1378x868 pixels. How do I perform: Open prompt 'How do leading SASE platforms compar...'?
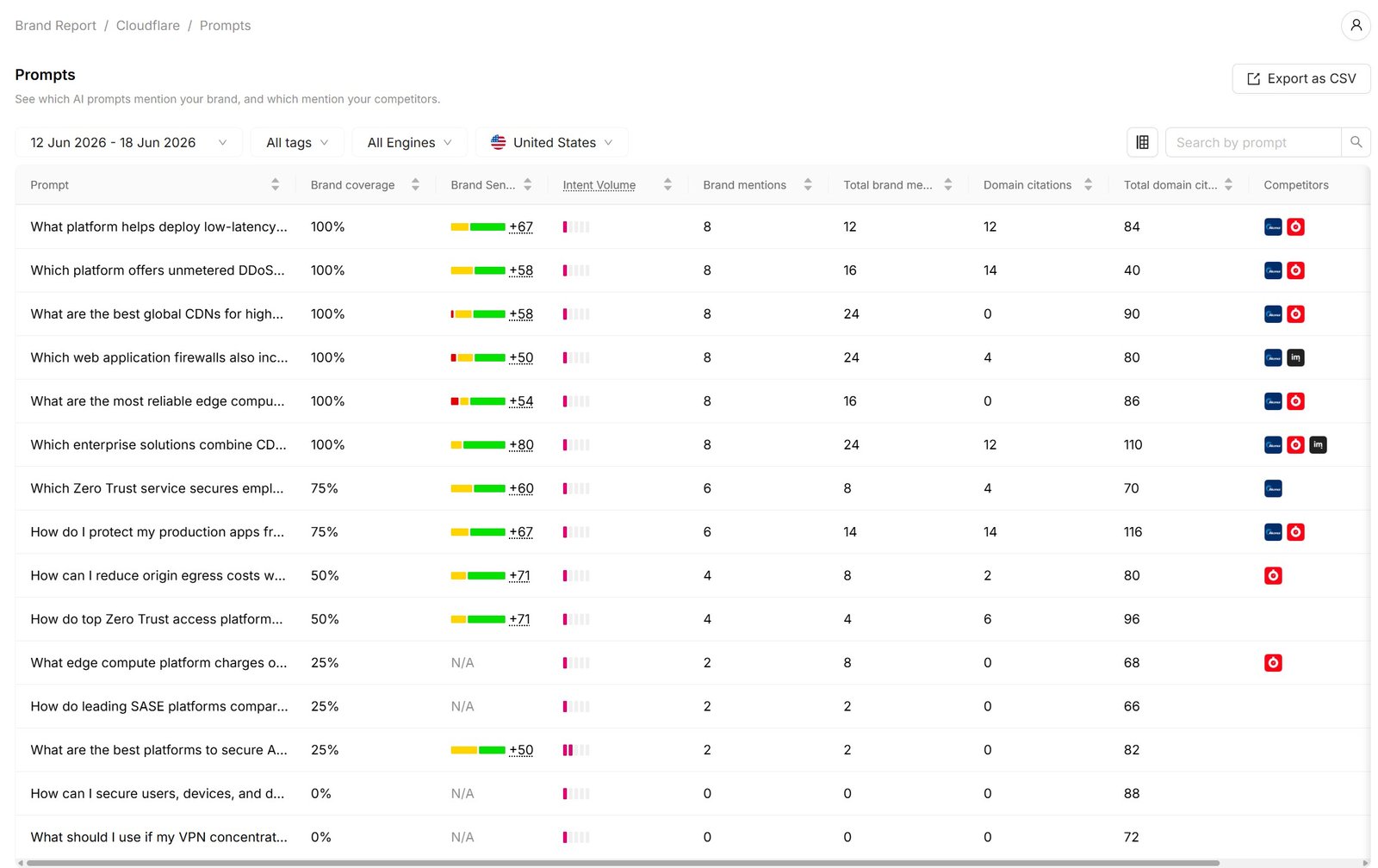pyautogui.click(x=159, y=706)
